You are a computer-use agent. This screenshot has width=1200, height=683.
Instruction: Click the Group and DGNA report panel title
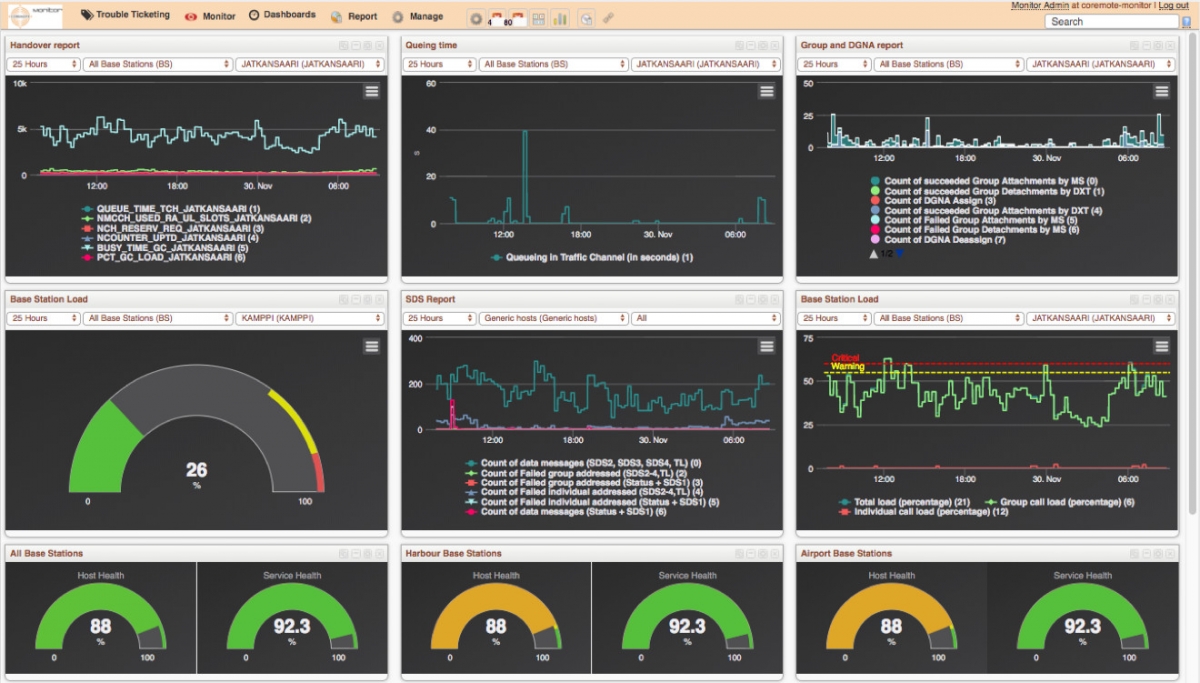pyautogui.click(x=852, y=45)
